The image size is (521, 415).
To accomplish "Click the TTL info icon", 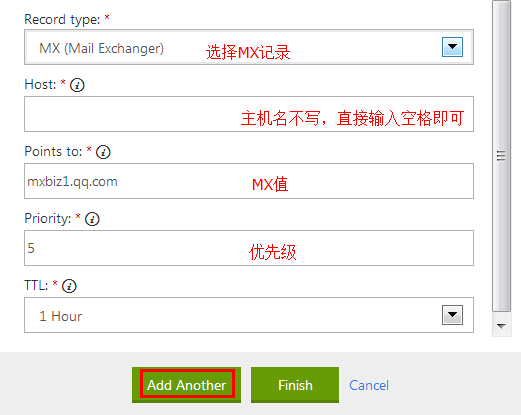I will click(x=69, y=286).
